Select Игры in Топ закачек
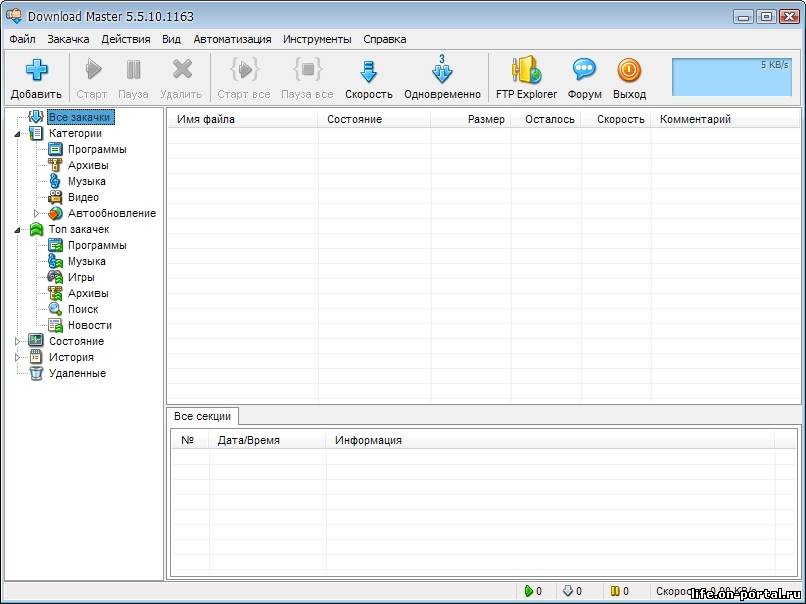 pyautogui.click(x=81, y=277)
